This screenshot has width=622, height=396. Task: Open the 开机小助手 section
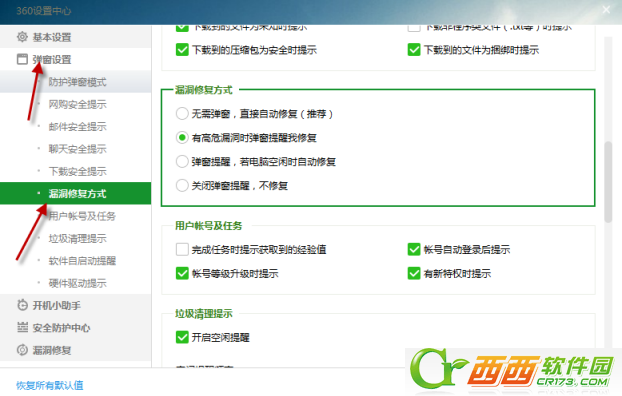click(75, 305)
